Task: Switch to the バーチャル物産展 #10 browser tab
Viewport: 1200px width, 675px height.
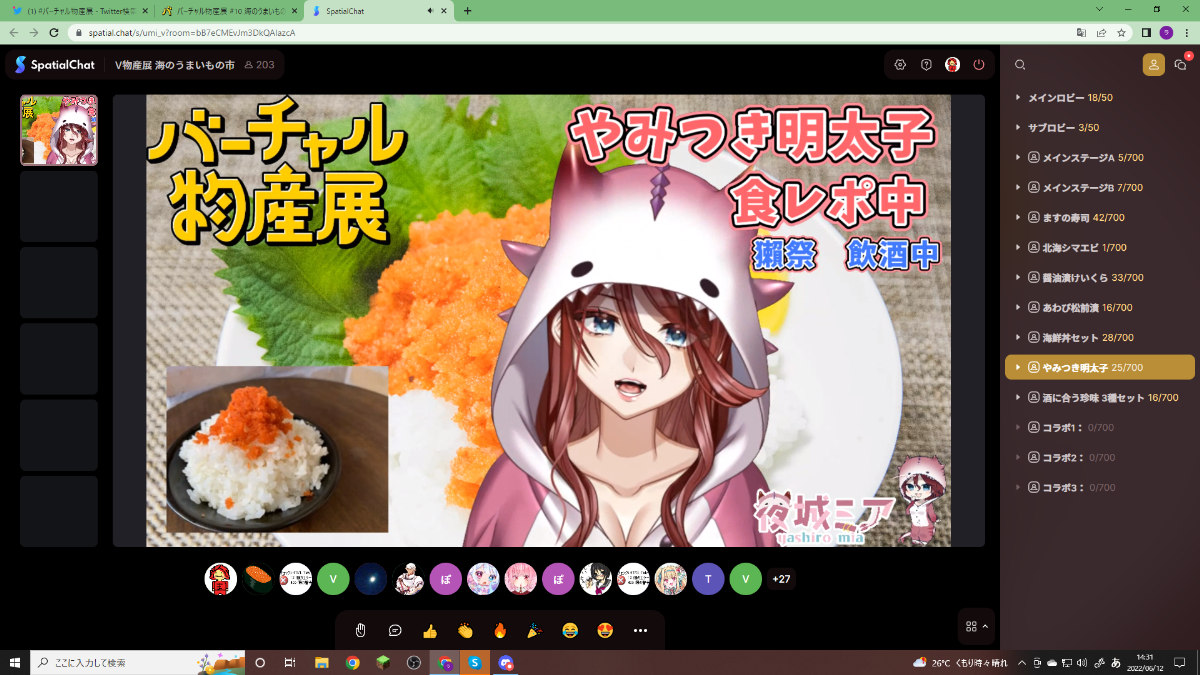Action: coord(228,11)
